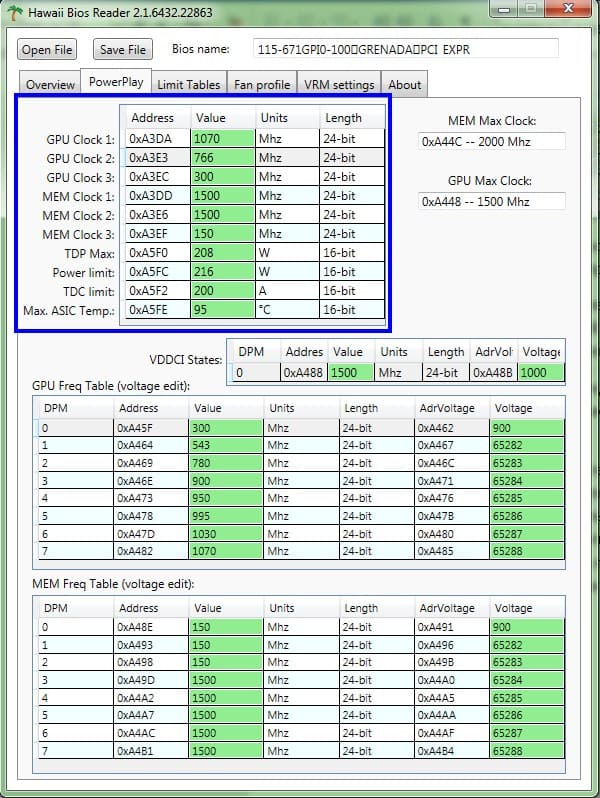Click Value column header in MEM Freq Table

point(227,608)
